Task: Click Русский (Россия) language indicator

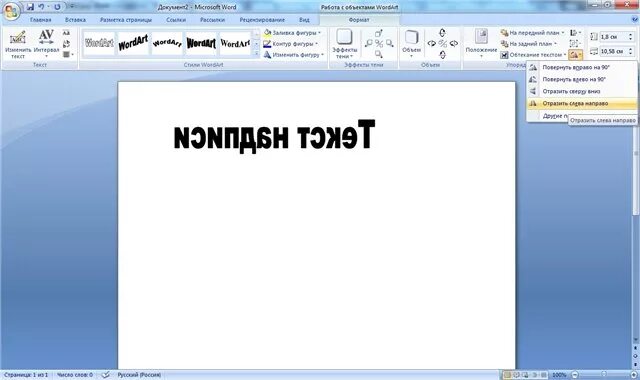Action: [x=139, y=375]
